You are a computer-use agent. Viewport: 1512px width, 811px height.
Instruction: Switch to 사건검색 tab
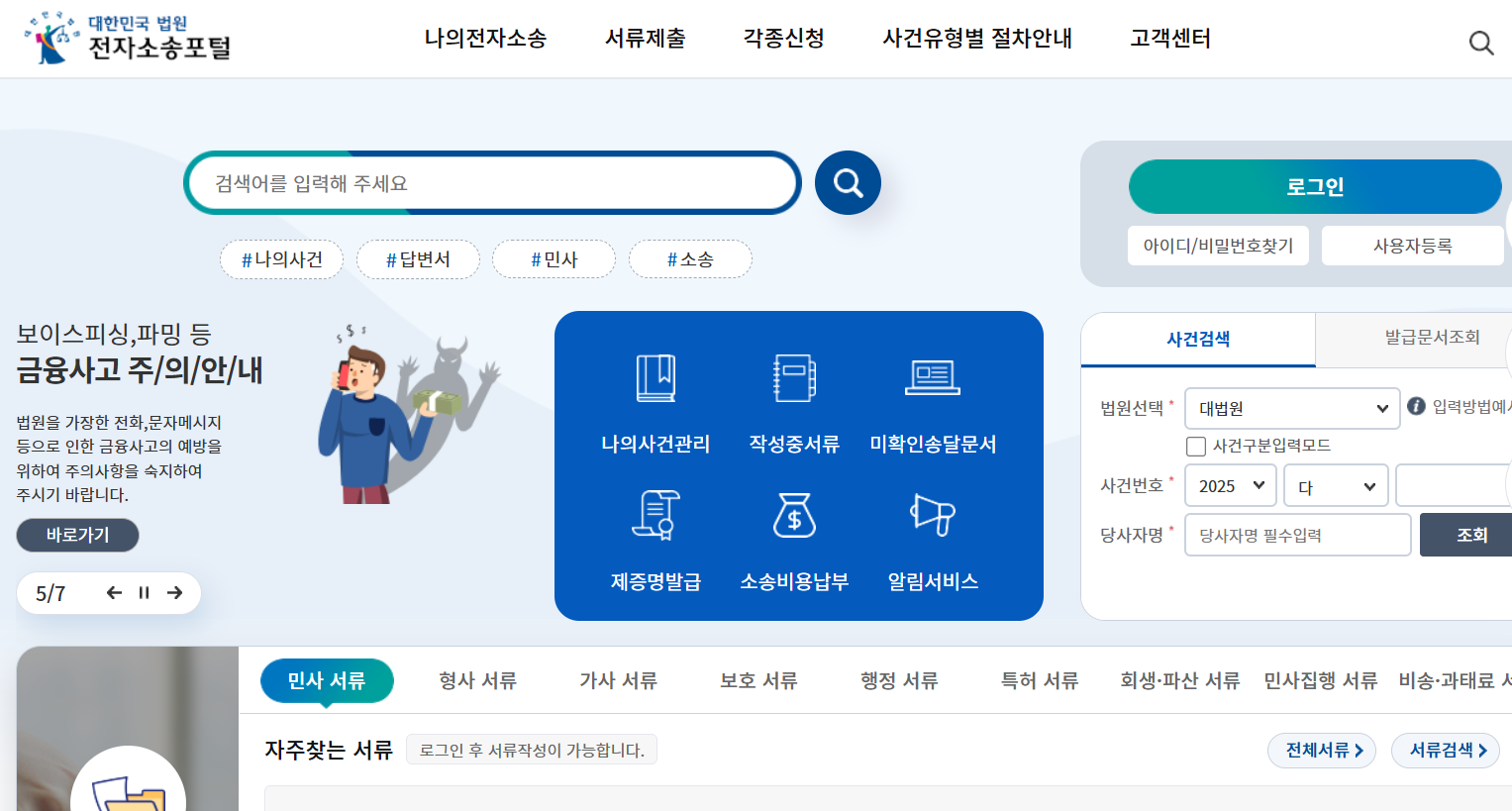pyautogui.click(x=1198, y=339)
